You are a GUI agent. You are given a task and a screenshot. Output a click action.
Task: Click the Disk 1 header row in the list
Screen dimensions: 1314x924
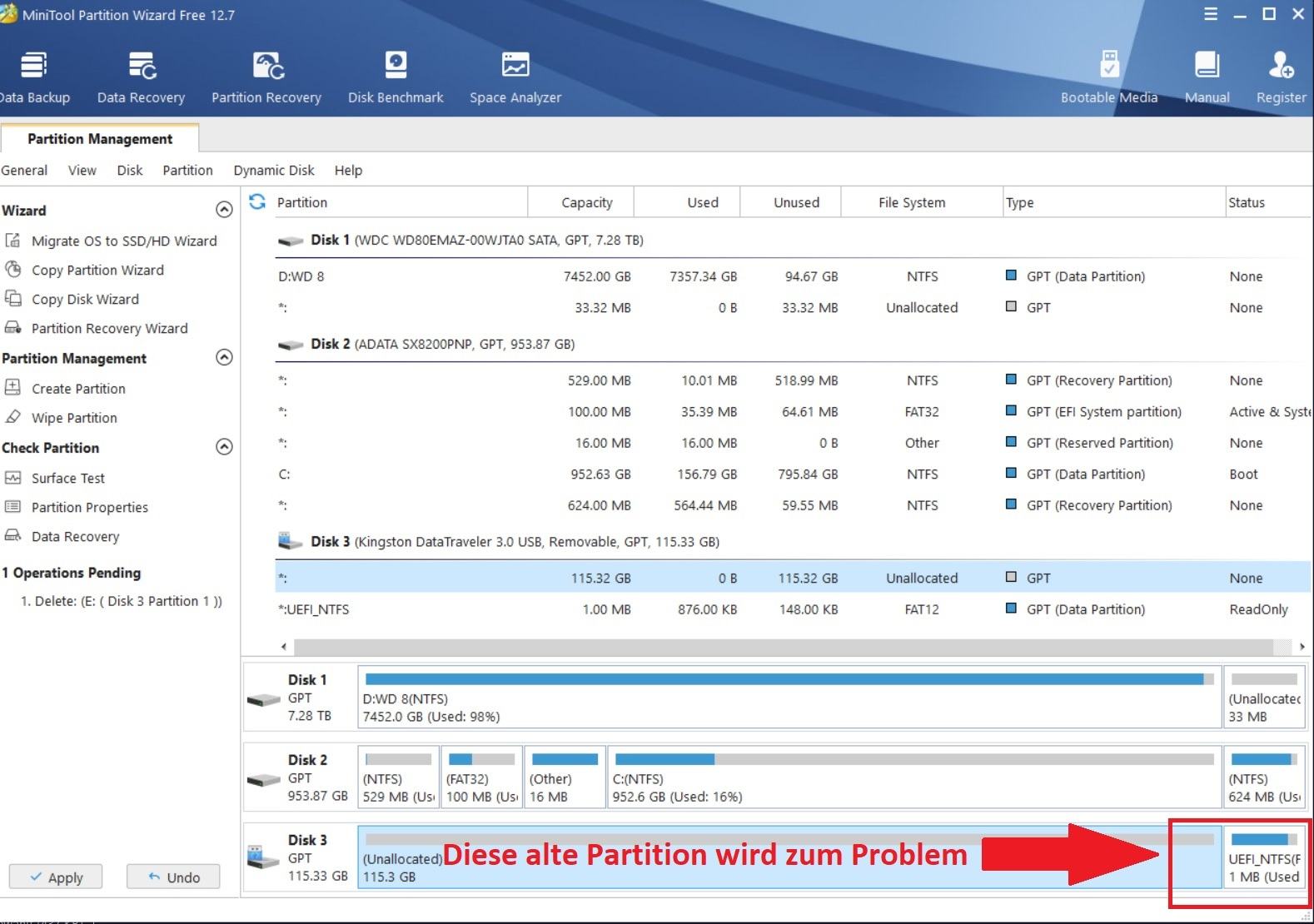pyautogui.click(x=793, y=240)
